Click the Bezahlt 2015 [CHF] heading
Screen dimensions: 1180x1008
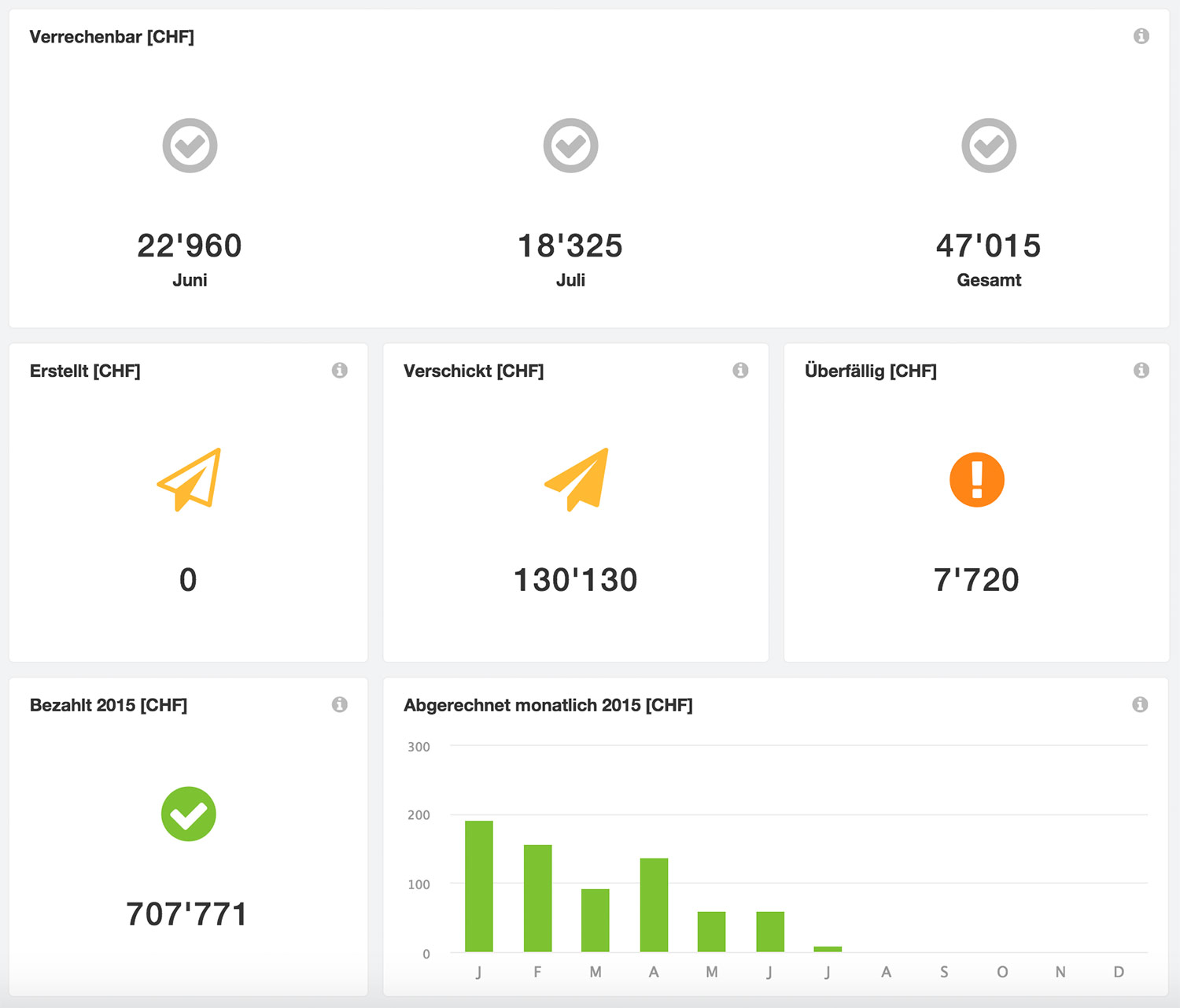(x=109, y=705)
